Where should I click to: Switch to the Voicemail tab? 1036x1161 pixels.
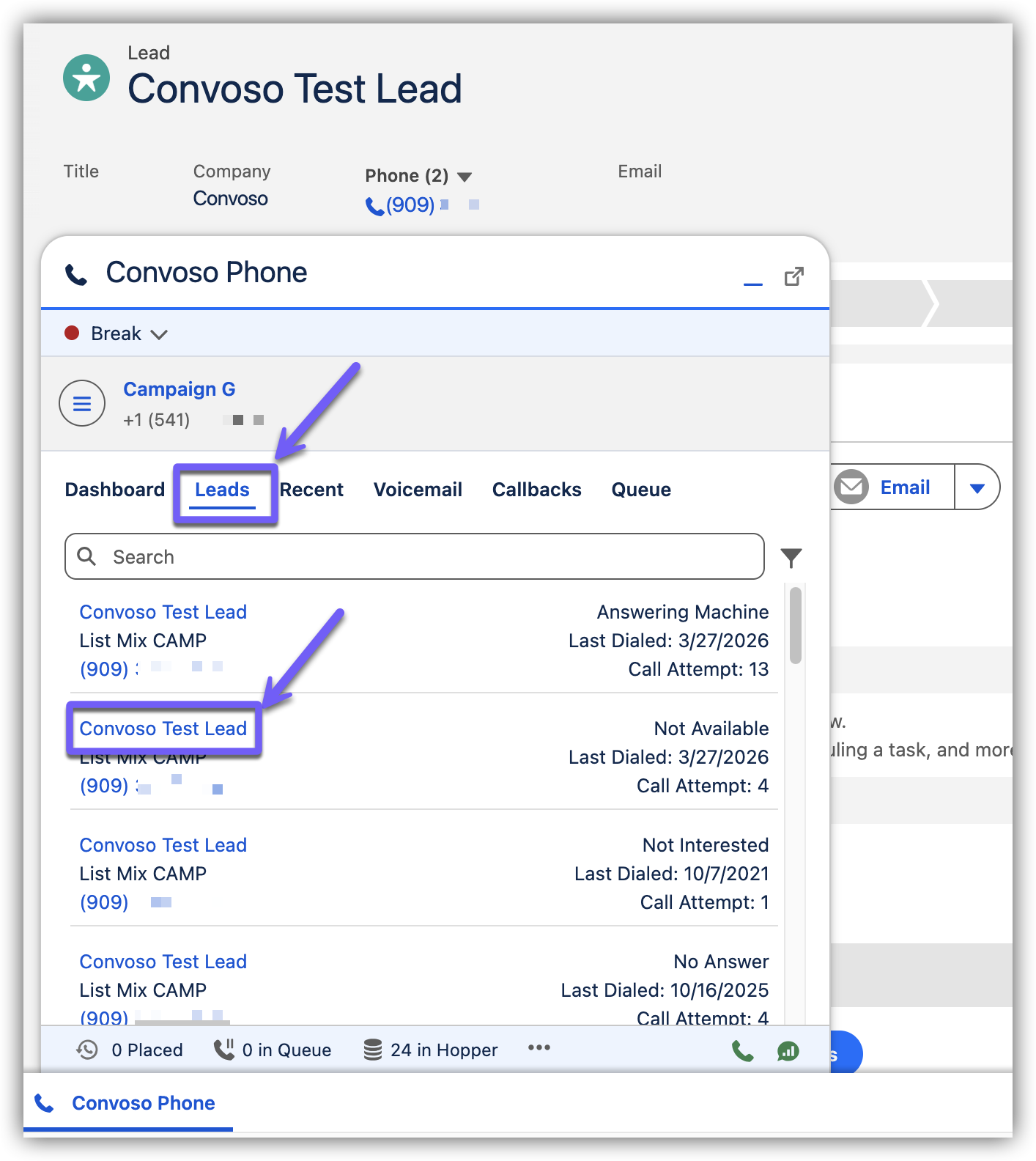tap(418, 490)
